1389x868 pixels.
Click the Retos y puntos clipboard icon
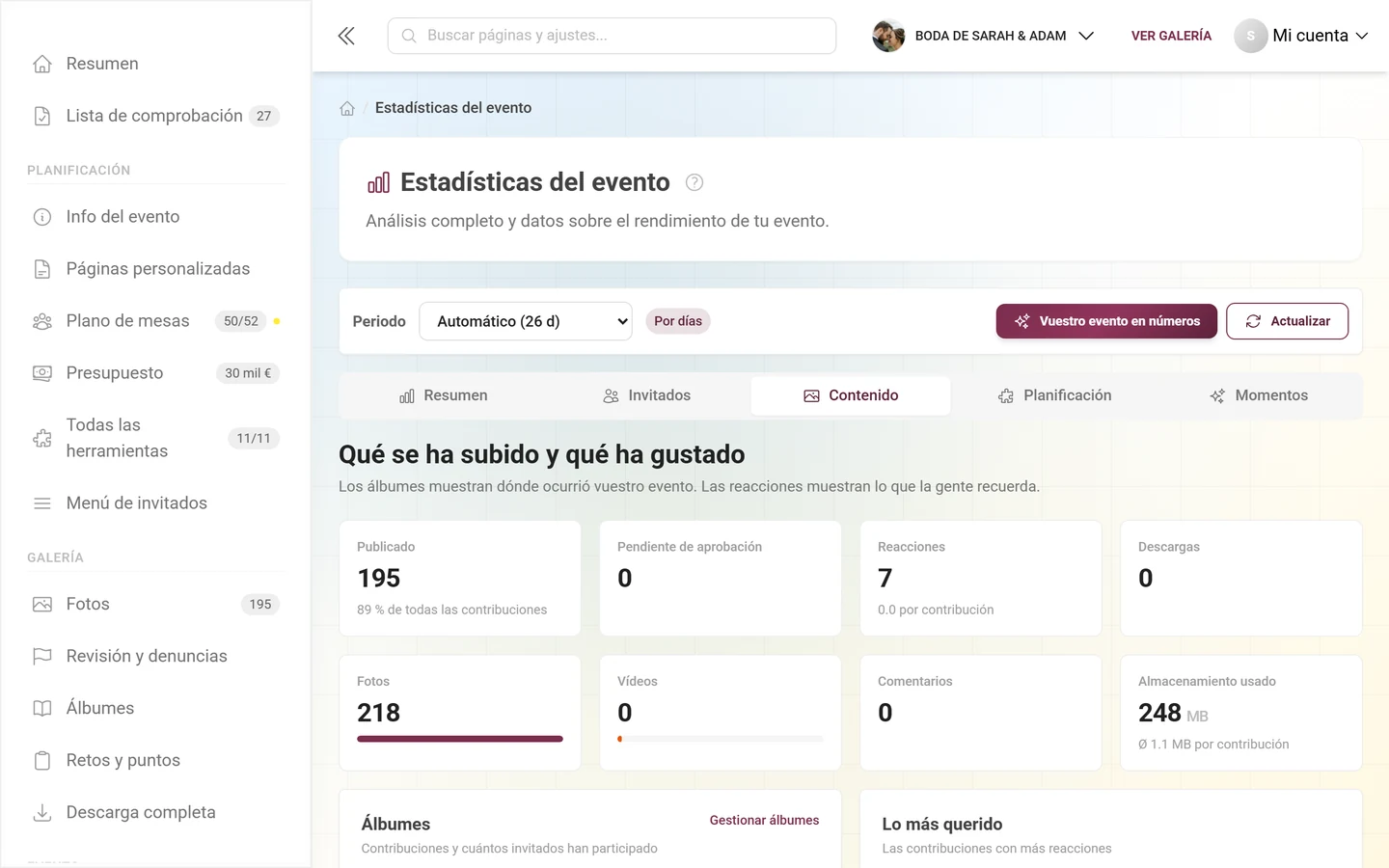(42, 761)
